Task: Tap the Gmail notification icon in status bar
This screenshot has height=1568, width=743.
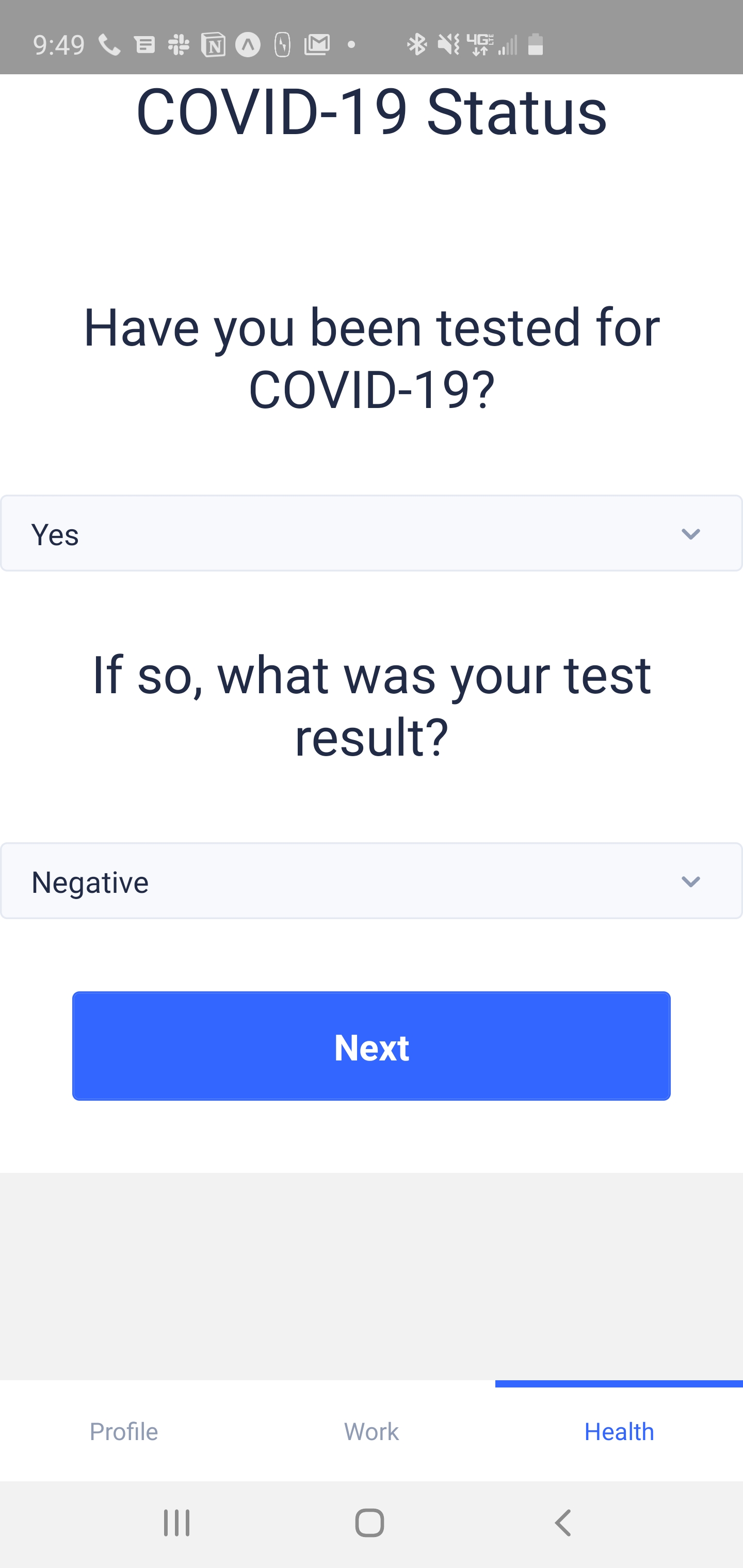Action: click(317, 44)
